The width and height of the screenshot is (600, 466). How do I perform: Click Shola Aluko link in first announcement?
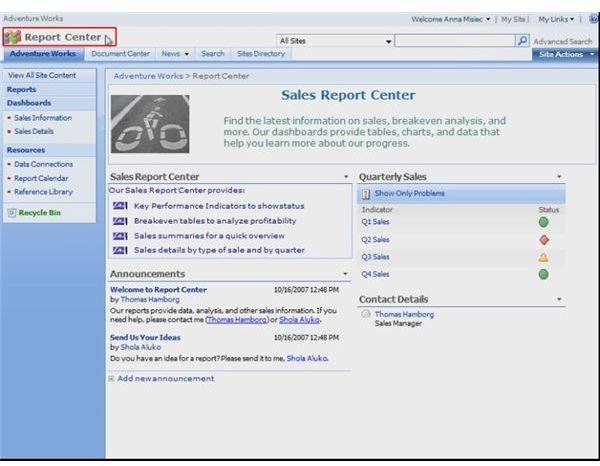299,320
